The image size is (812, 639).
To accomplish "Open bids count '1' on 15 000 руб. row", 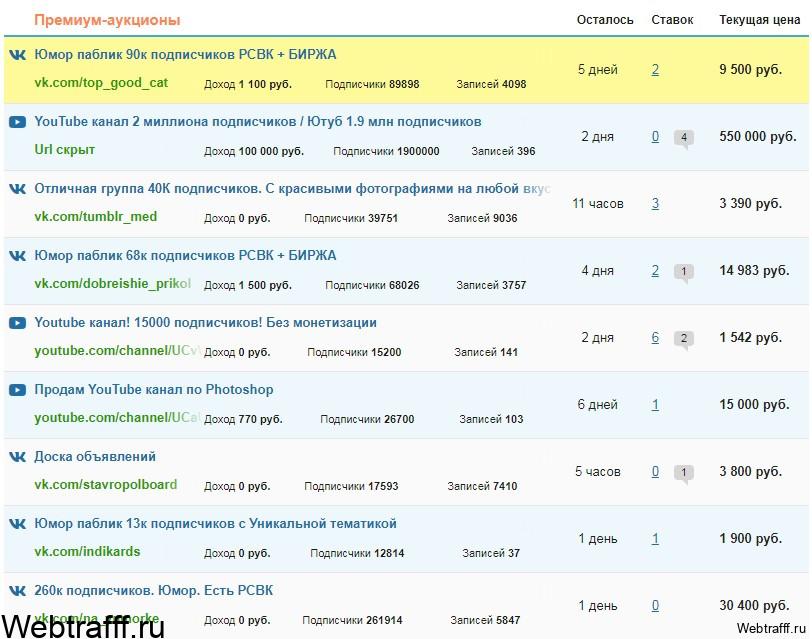I will pyautogui.click(x=655, y=404).
